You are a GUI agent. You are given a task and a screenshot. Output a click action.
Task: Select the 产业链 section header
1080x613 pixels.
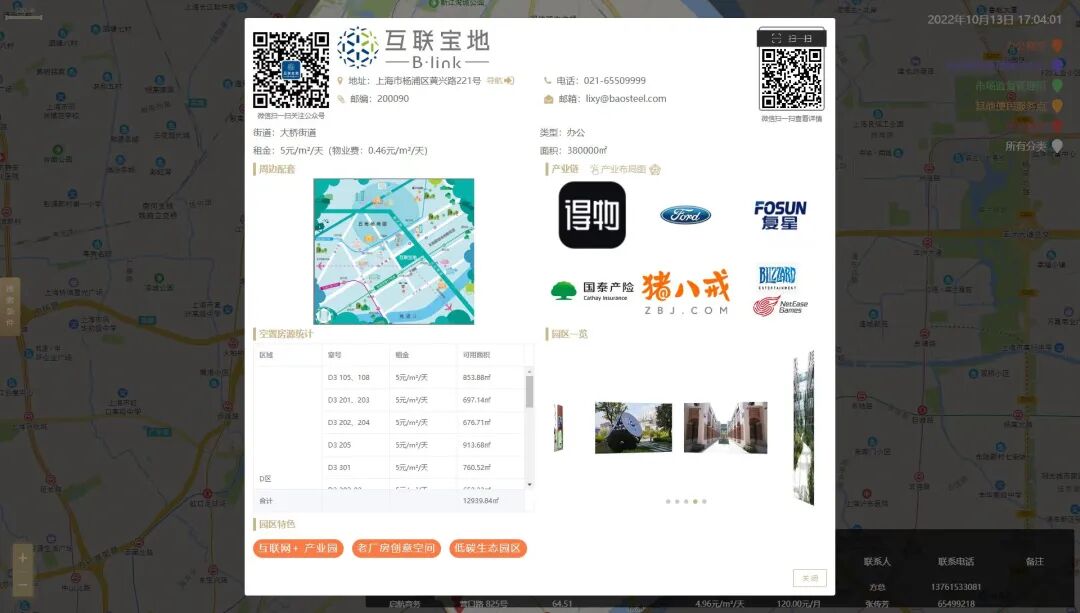[566, 168]
